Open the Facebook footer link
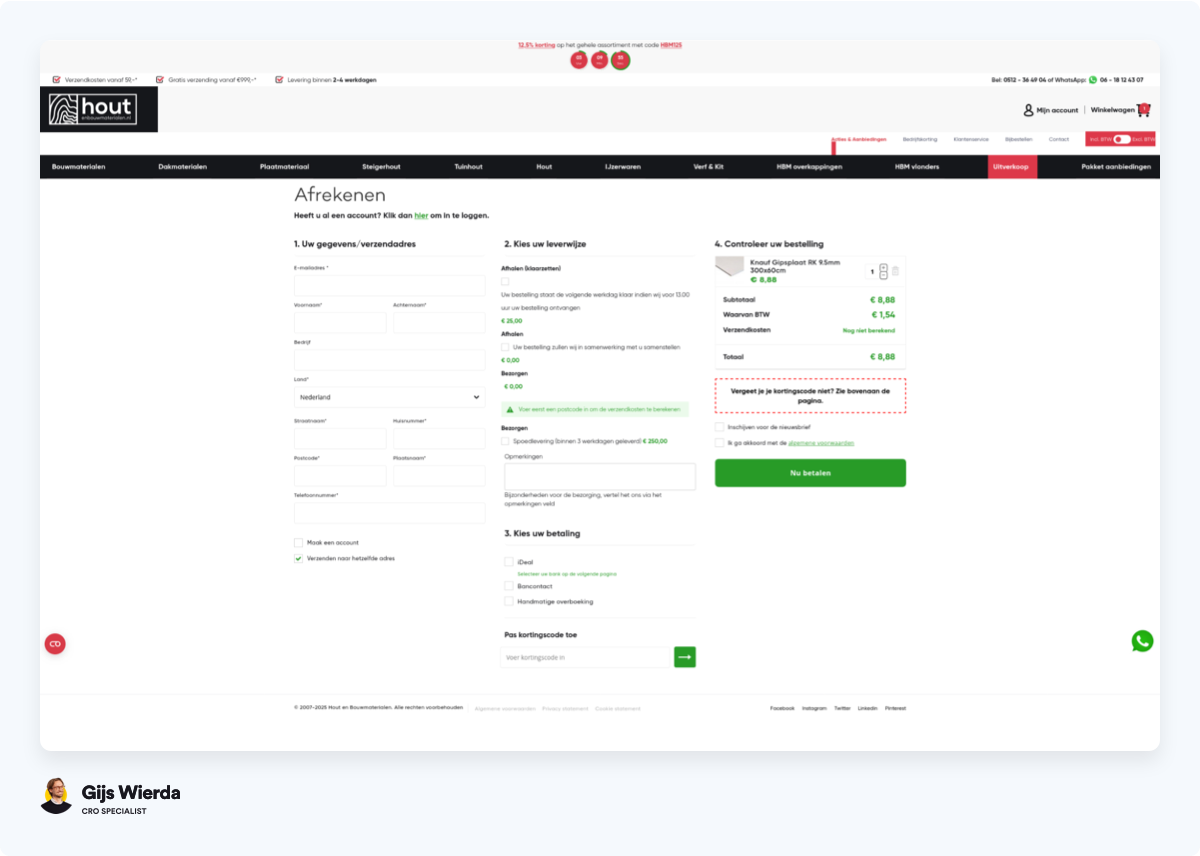 click(x=782, y=708)
